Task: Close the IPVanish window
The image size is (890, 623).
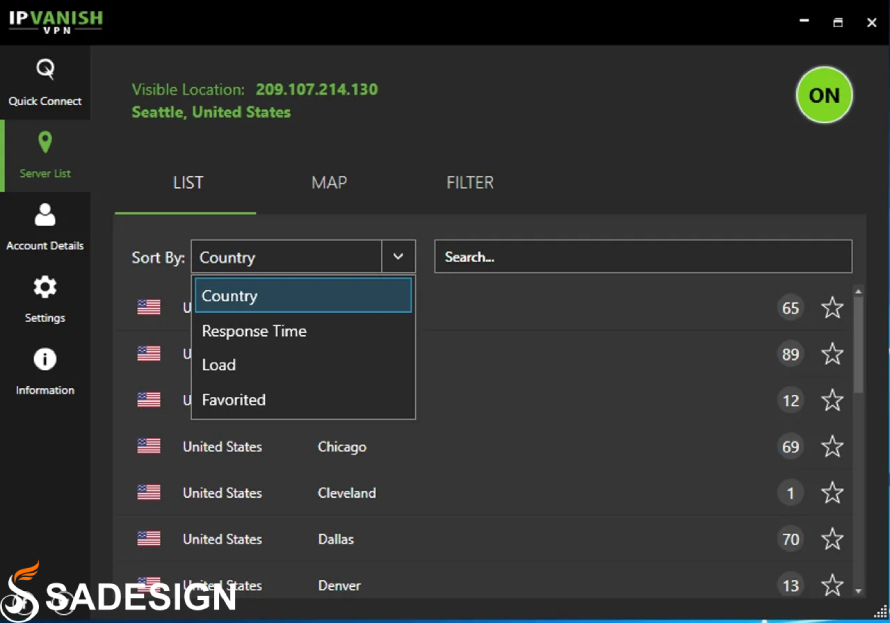Action: tap(872, 22)
